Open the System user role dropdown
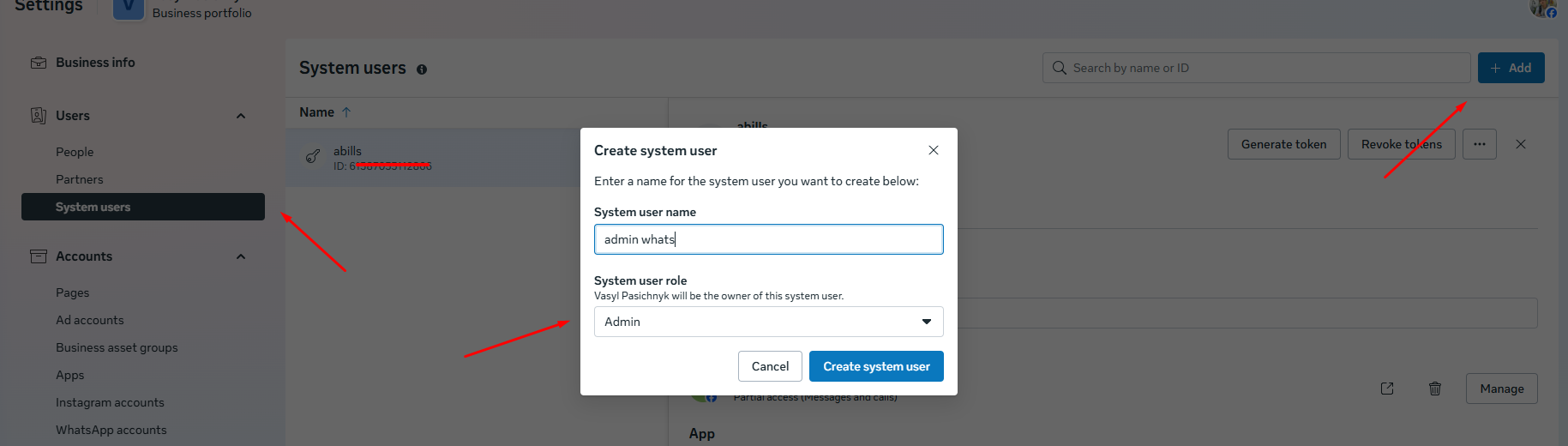 point(768,322)
